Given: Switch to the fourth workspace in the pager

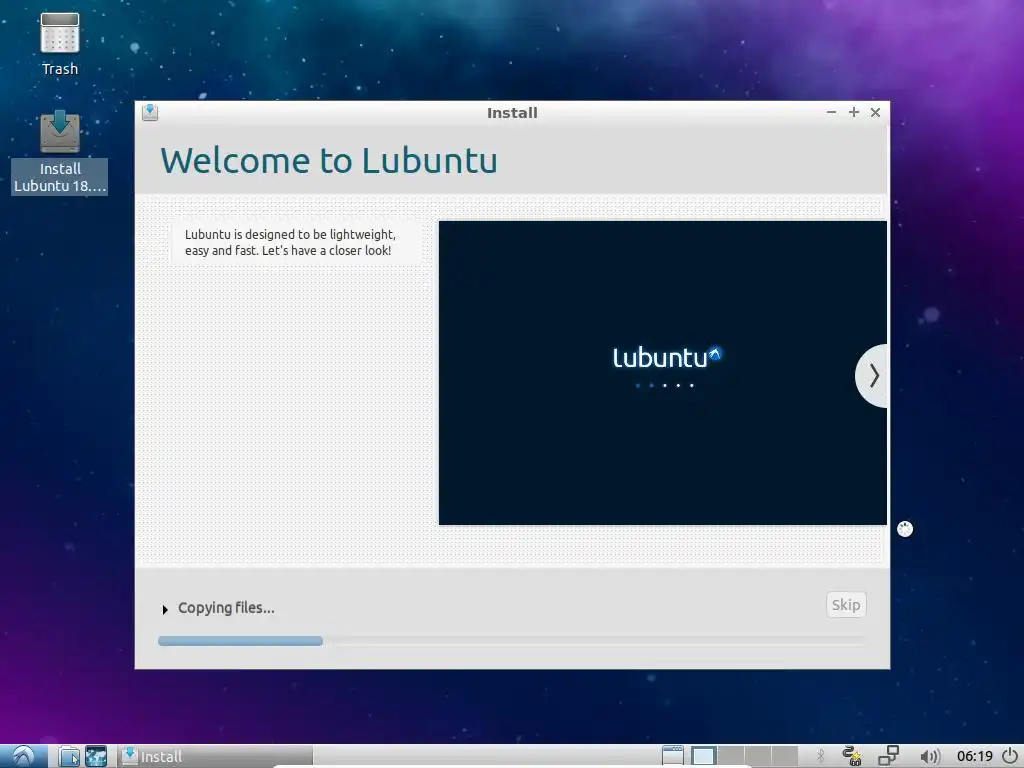Looking at the screenshot, I should 784,756.
